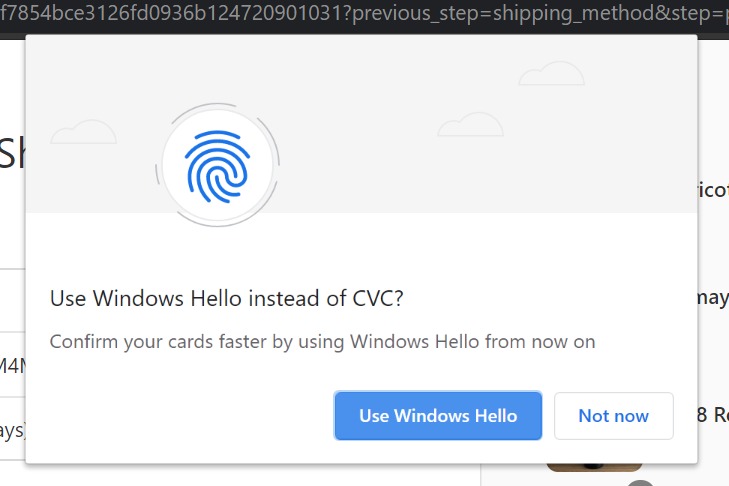The width and height of the screenshot is (729, 486).
Task: Click the cloud illustration at the dialog's top right
Action: click(x=551, y=72)
